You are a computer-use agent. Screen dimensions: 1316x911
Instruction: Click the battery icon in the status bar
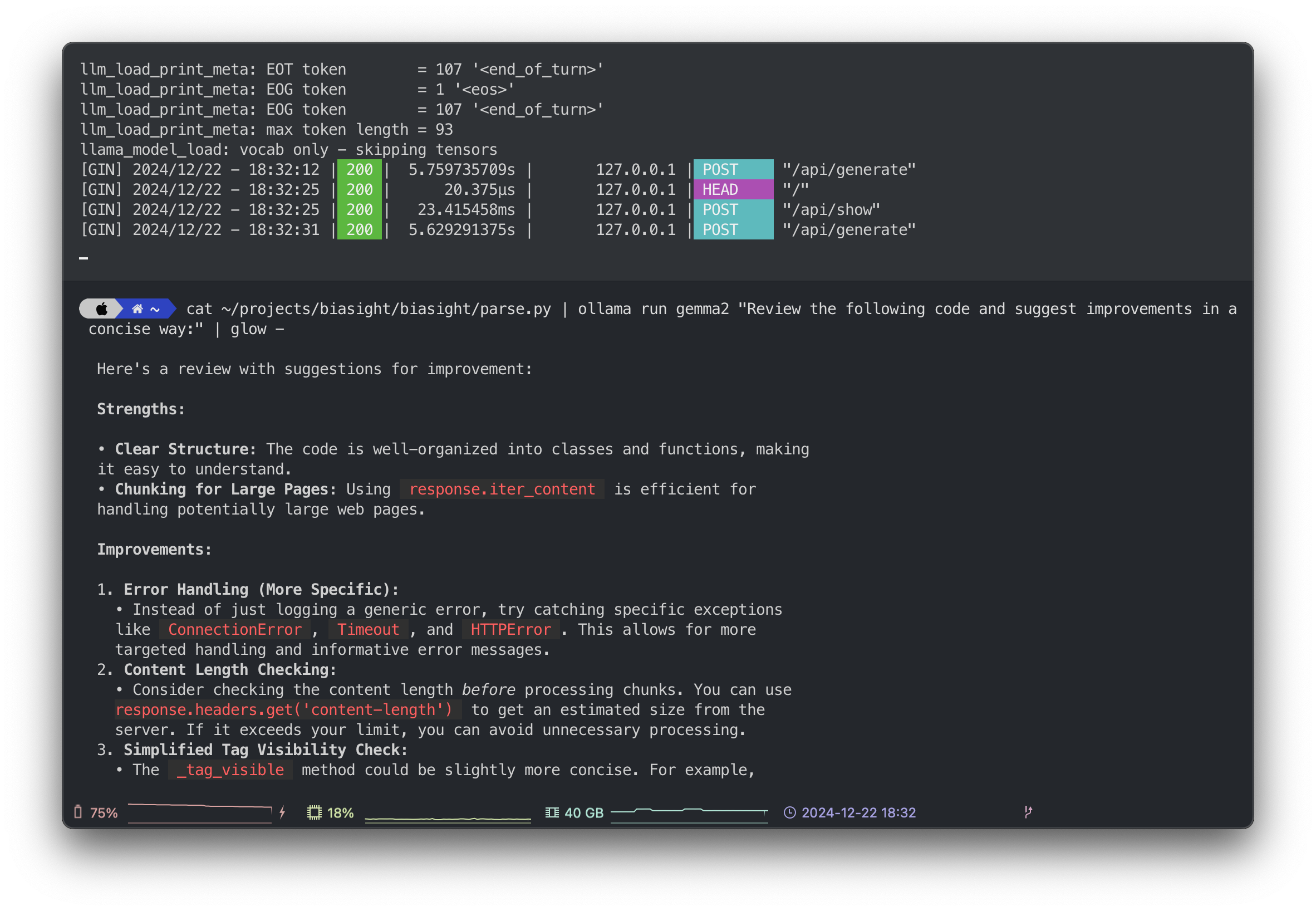78,812
